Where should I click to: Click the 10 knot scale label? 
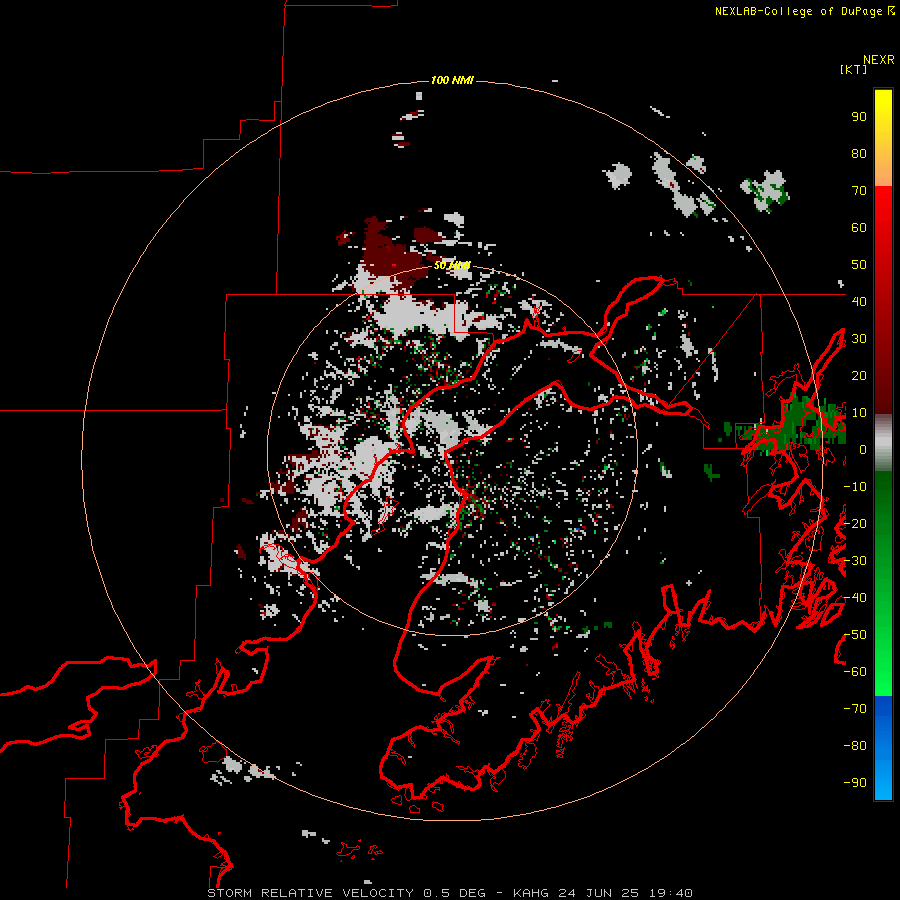(x=859, y=413)
